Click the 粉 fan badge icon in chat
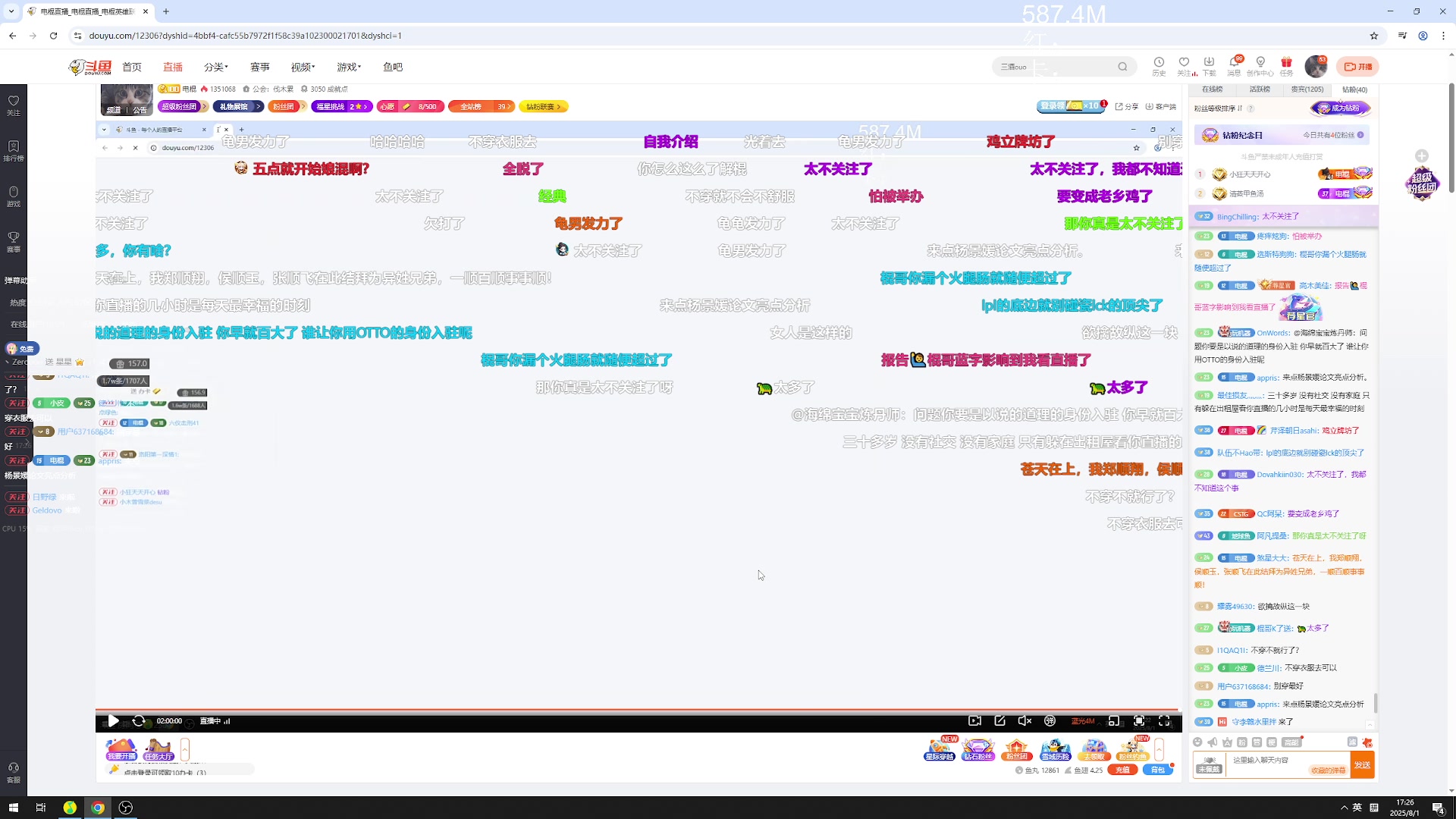 point(1241,742)
